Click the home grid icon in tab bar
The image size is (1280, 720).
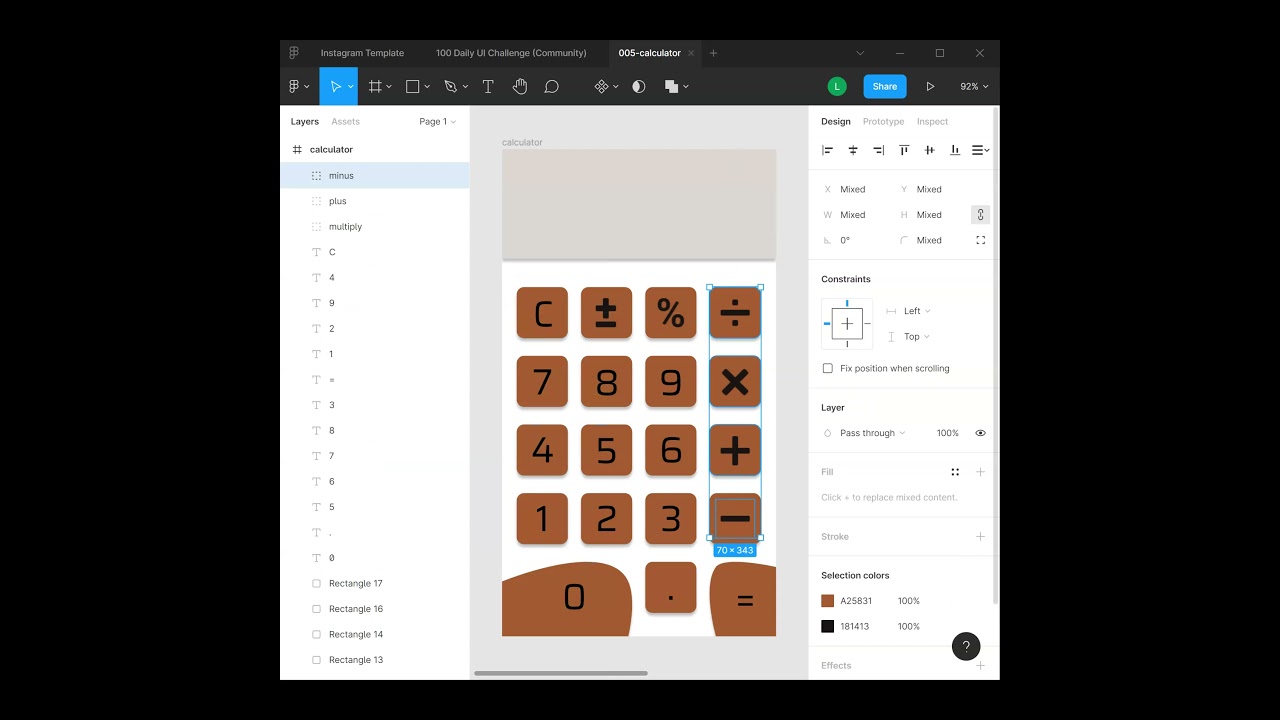tap(294, 53)
